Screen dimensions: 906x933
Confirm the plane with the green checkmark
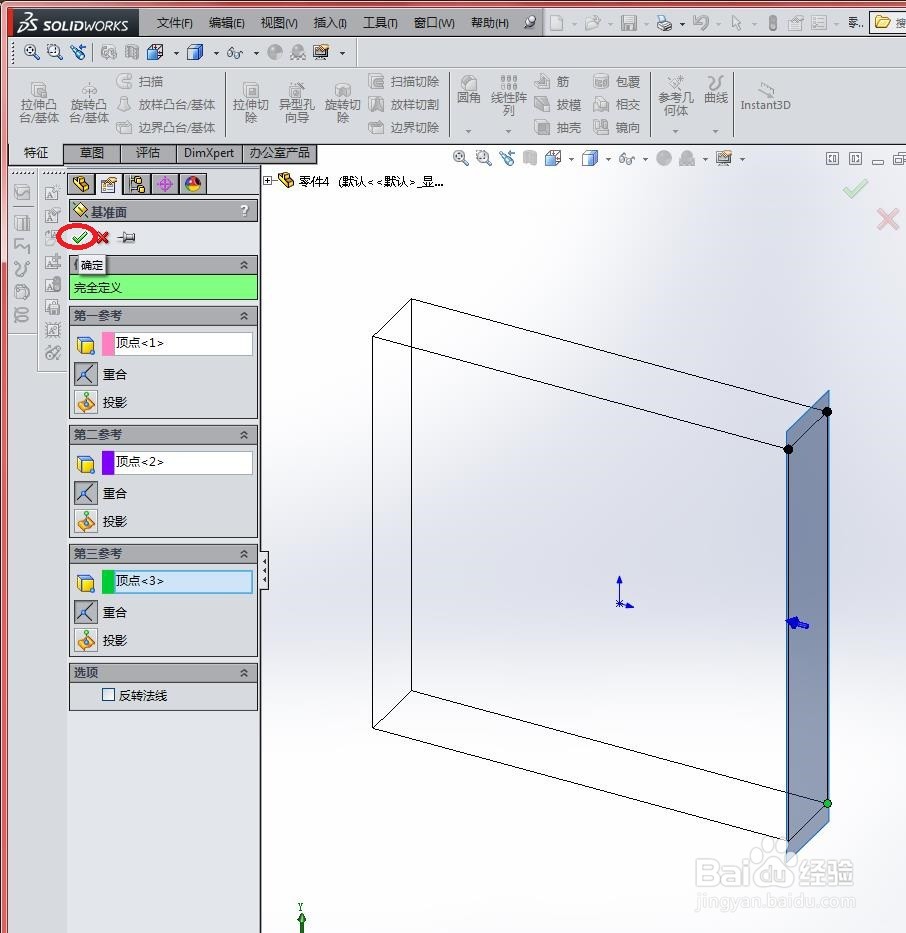pyautogui.click(x=79, y=238)
